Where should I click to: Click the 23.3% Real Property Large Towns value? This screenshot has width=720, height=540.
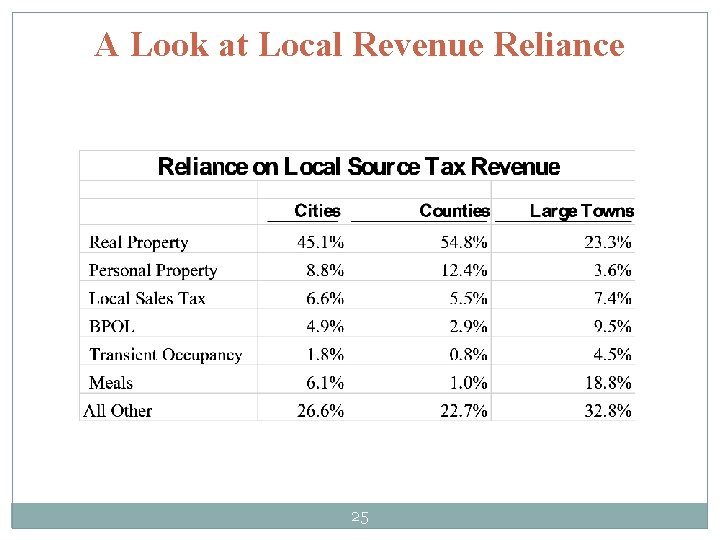pos(608,242)
